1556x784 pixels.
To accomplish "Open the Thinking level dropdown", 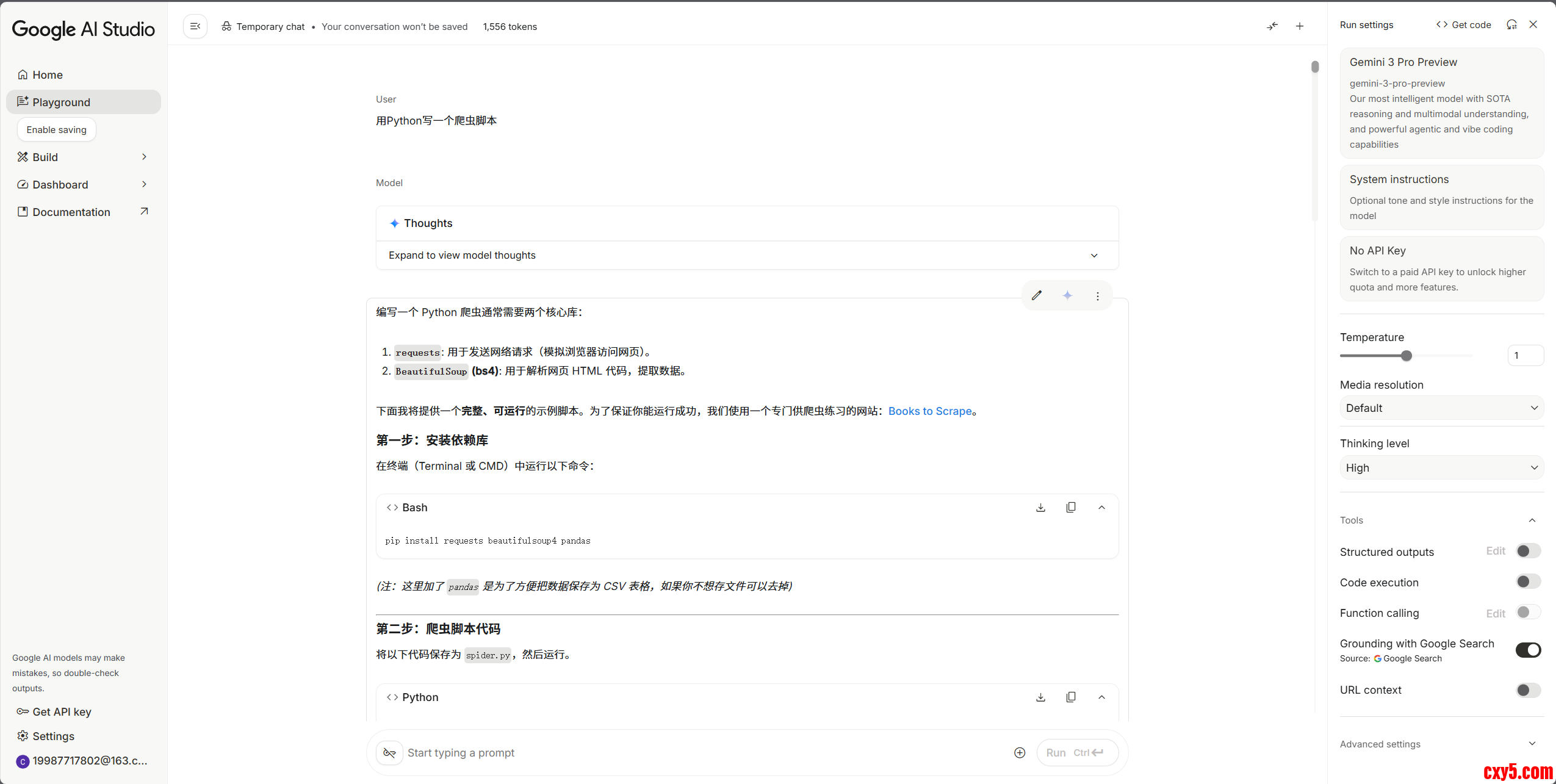I will [x=1441, y=468].
